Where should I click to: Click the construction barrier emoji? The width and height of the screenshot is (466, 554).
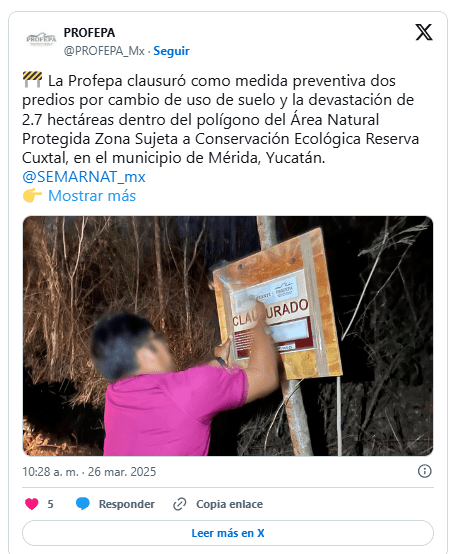point(33,79)
